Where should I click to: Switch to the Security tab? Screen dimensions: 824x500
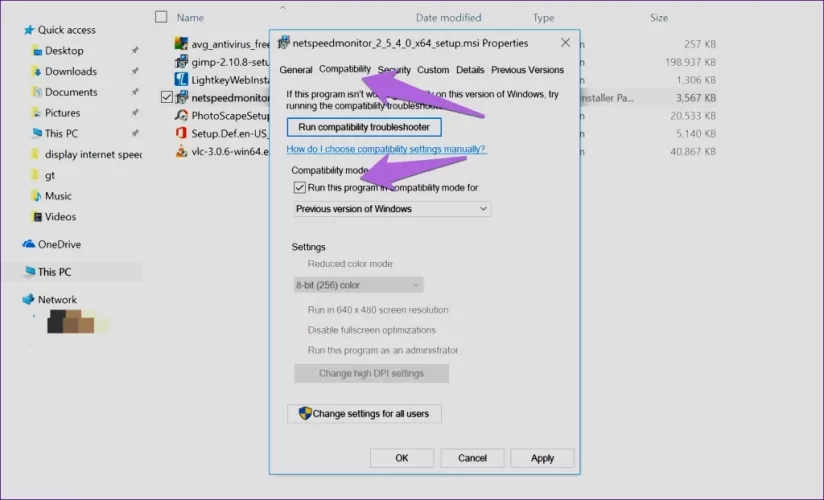click(394, 70)
